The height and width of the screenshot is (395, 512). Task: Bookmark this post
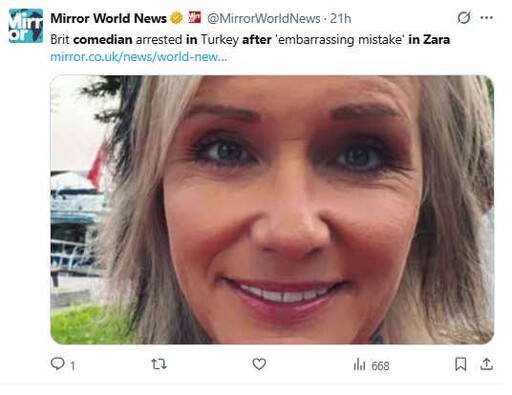click(x=461, y=364)
